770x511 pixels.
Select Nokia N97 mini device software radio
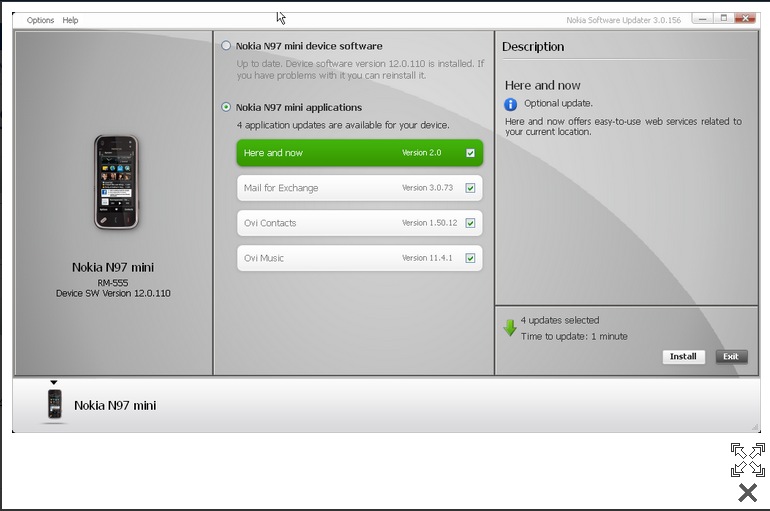(226, 46)
